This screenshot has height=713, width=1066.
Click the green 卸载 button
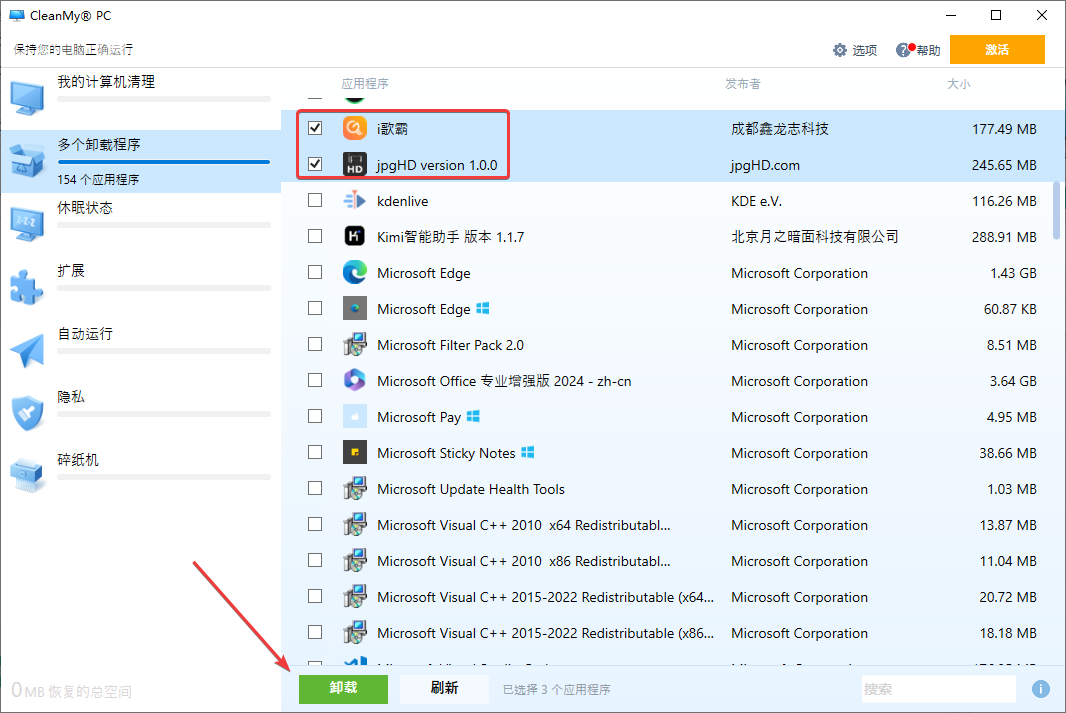point(343,689)
